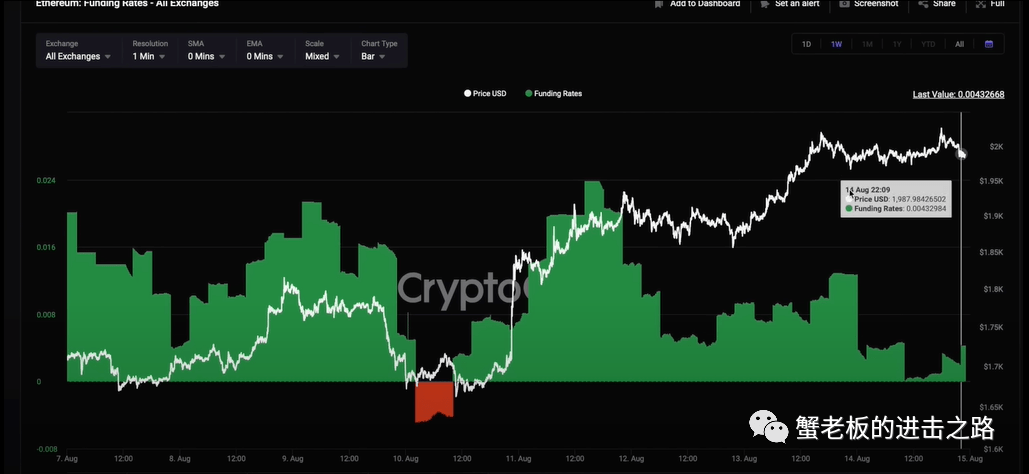1029x474 pixels.
Task: Toggle Funding Rates series in legend
Action: pos(553,94)
